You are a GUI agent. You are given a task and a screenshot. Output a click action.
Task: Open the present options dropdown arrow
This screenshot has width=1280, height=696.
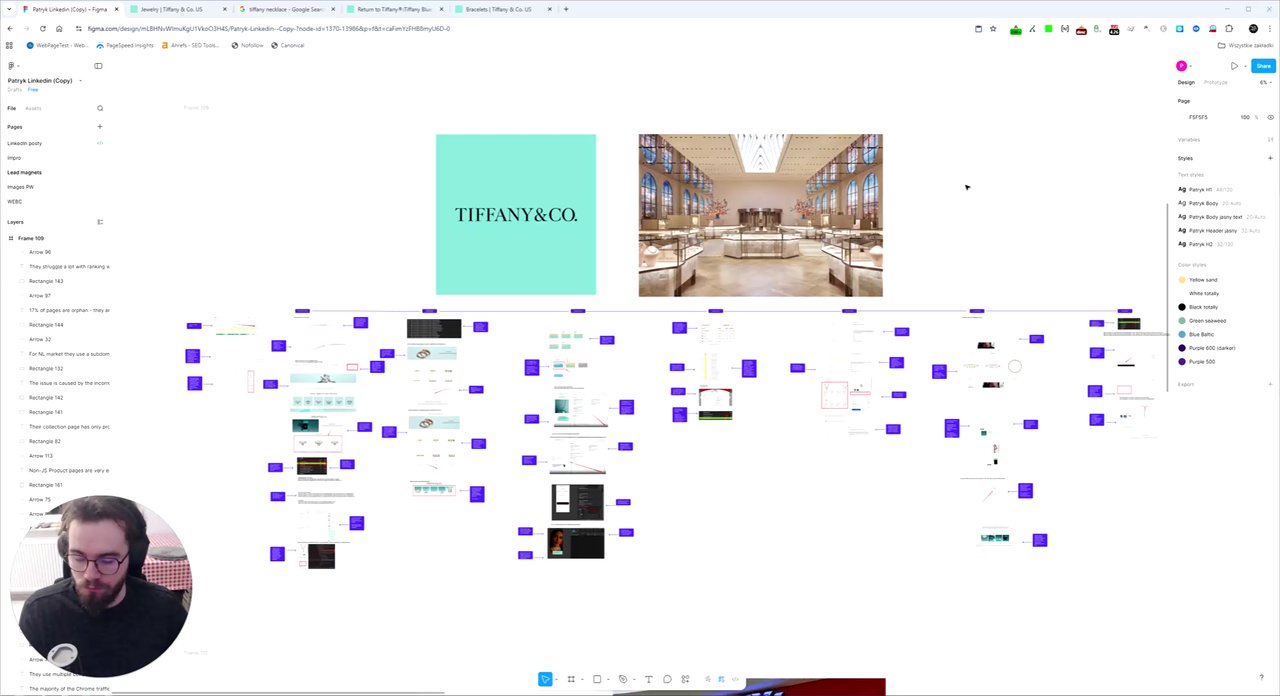(x=1243, y=66)
